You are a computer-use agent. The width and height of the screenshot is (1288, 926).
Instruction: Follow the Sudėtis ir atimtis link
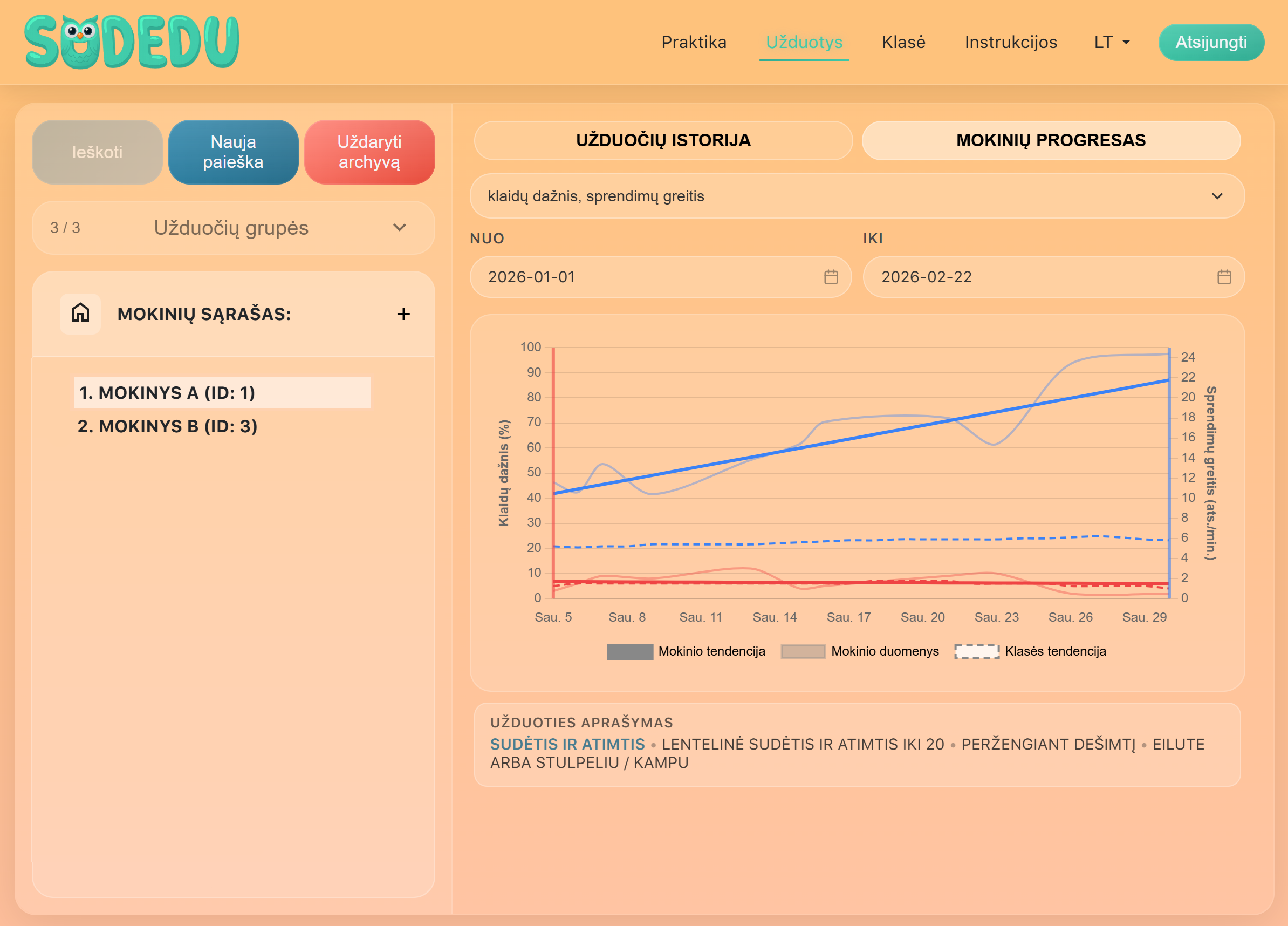tap(567, 744)
